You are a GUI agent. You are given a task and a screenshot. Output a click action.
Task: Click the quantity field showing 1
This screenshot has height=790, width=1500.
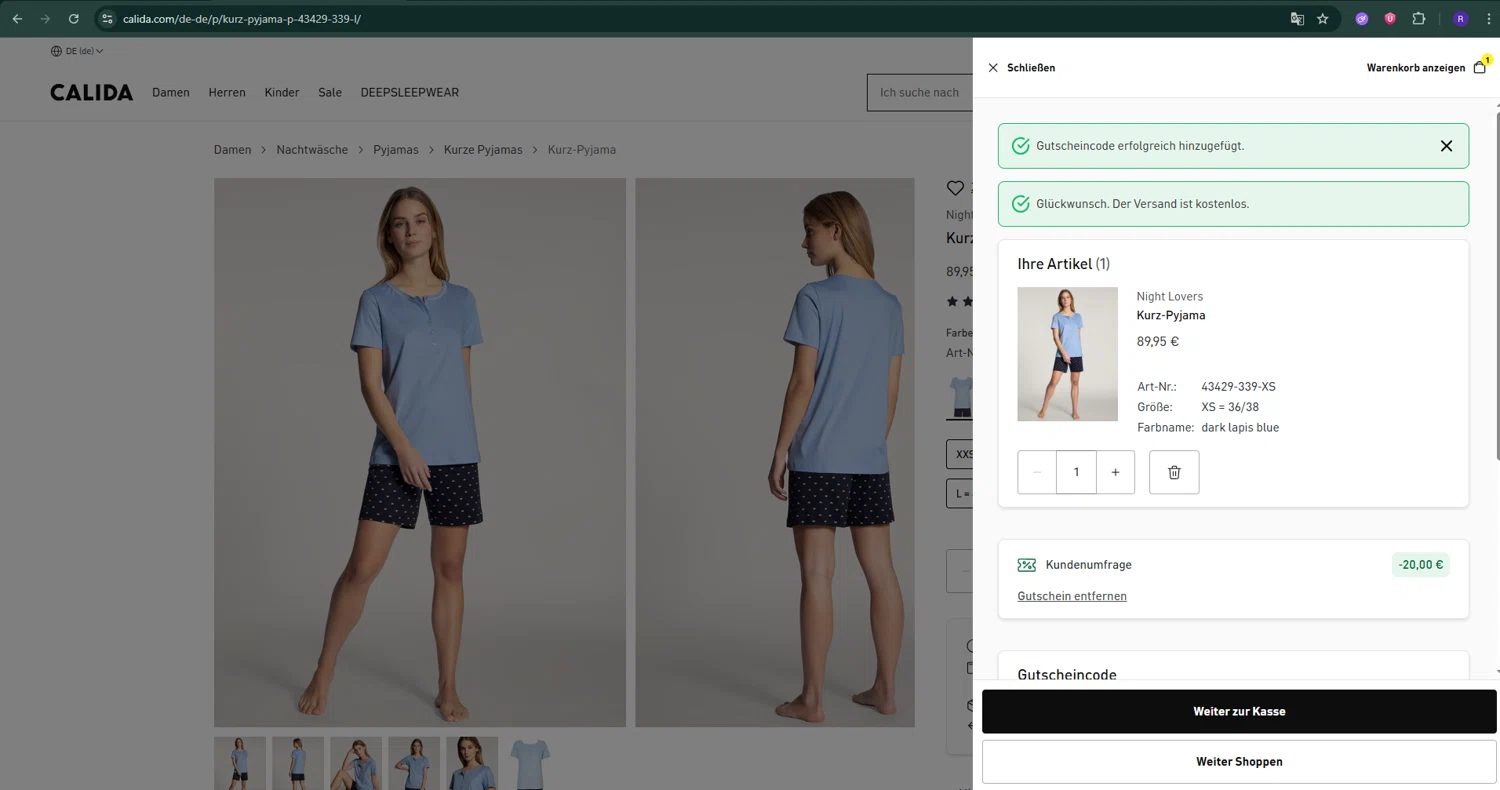tap(1076, 472)
